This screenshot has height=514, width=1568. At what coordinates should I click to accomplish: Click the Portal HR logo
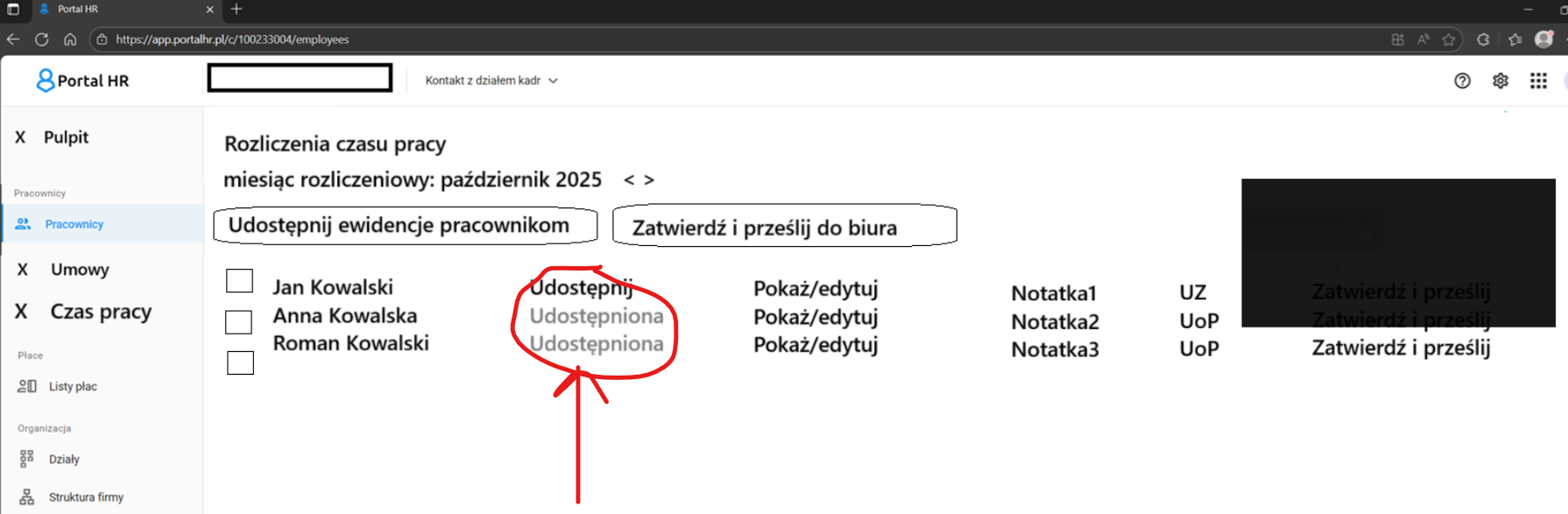click(82, 81)
